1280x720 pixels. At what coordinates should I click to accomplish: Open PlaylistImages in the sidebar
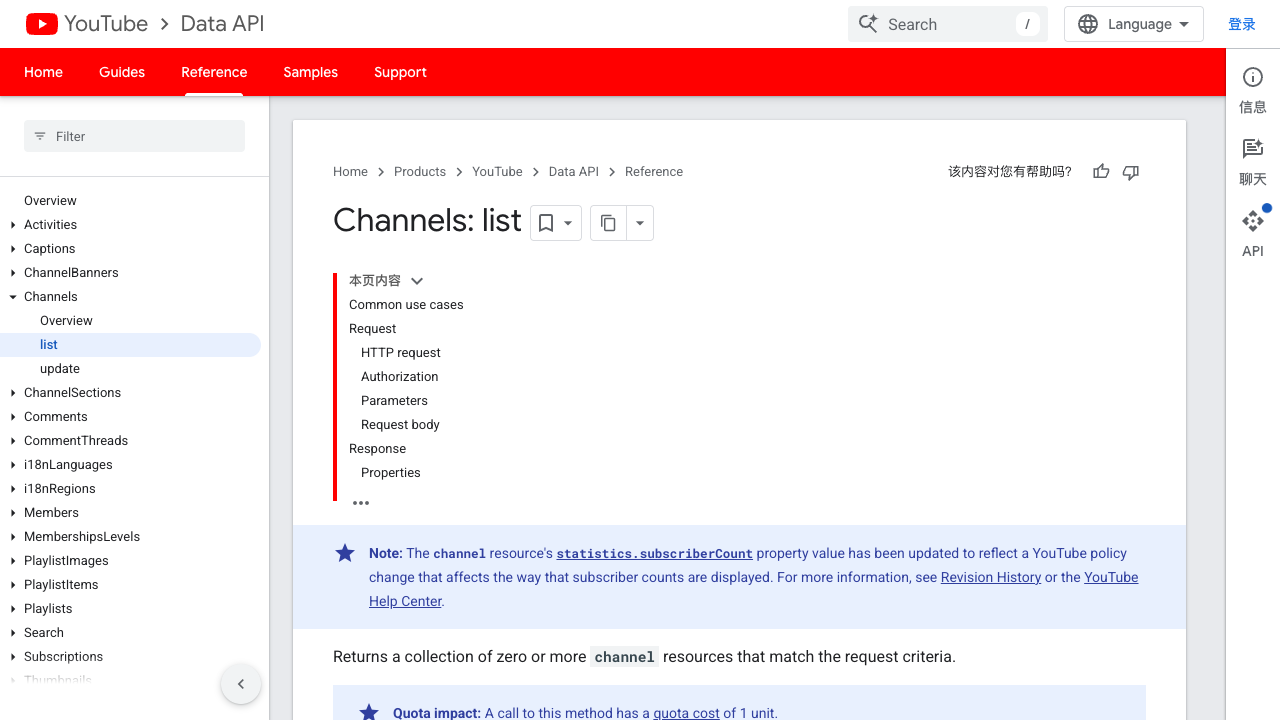click(x=66, y=561)
